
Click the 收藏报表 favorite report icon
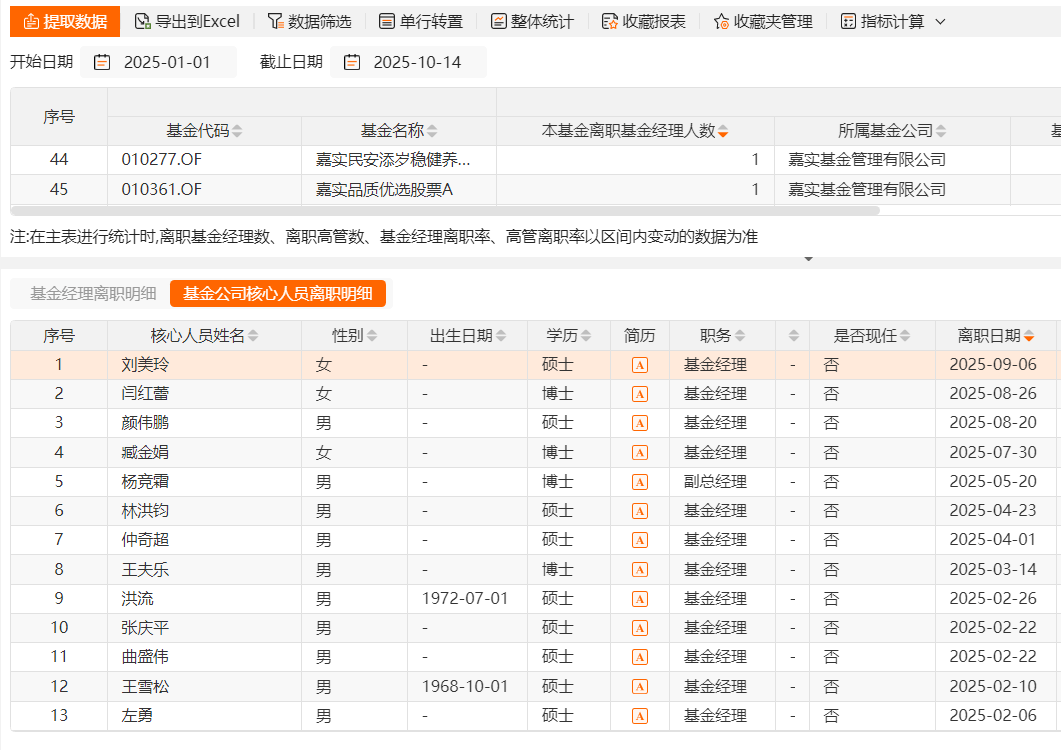click(609, 21)
